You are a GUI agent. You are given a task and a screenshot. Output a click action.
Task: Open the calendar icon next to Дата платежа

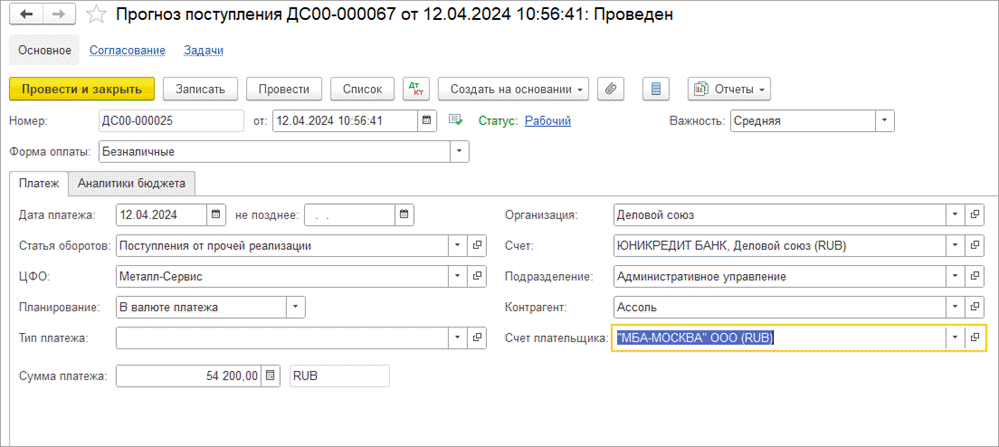pyautogui.click(x=216, y=214)
